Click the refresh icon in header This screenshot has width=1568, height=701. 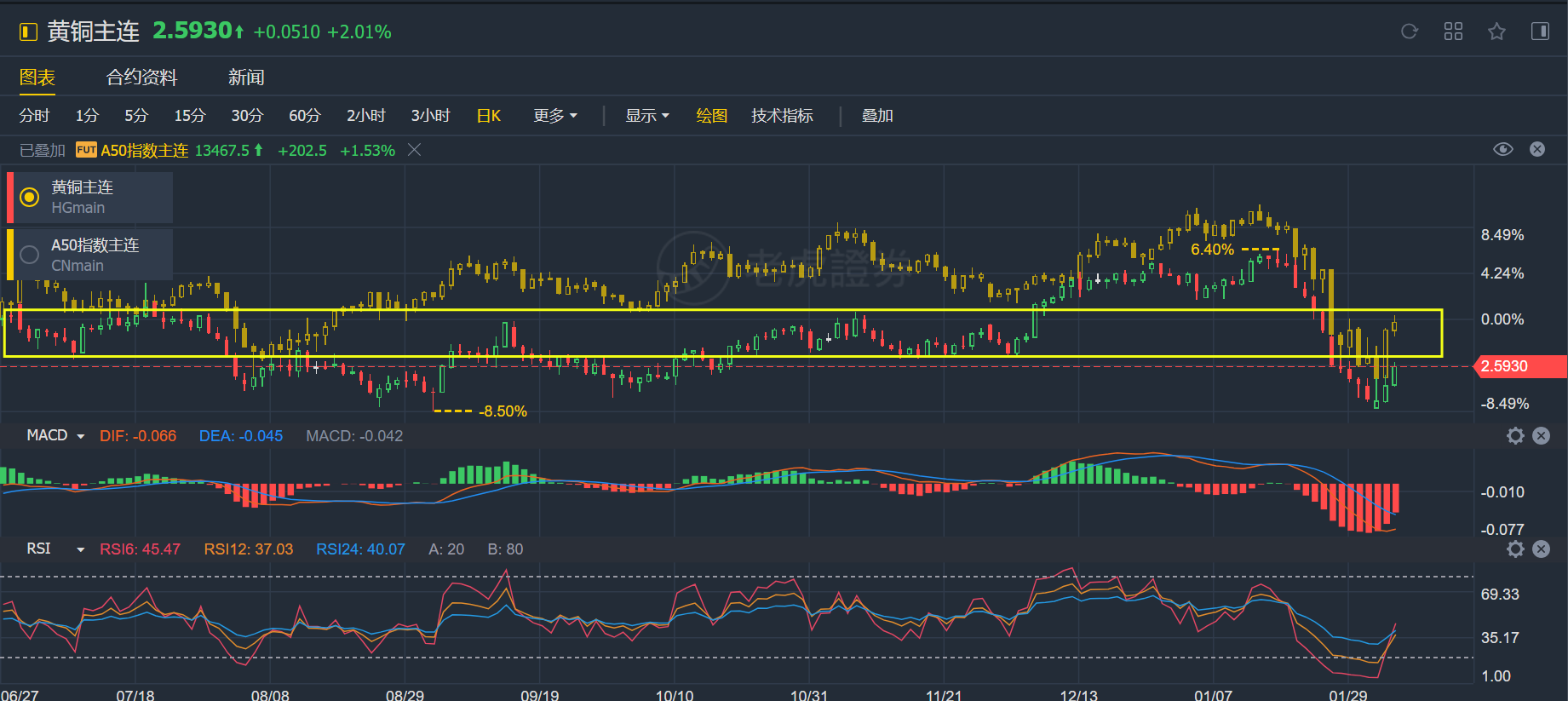[x=1410, y=32]
